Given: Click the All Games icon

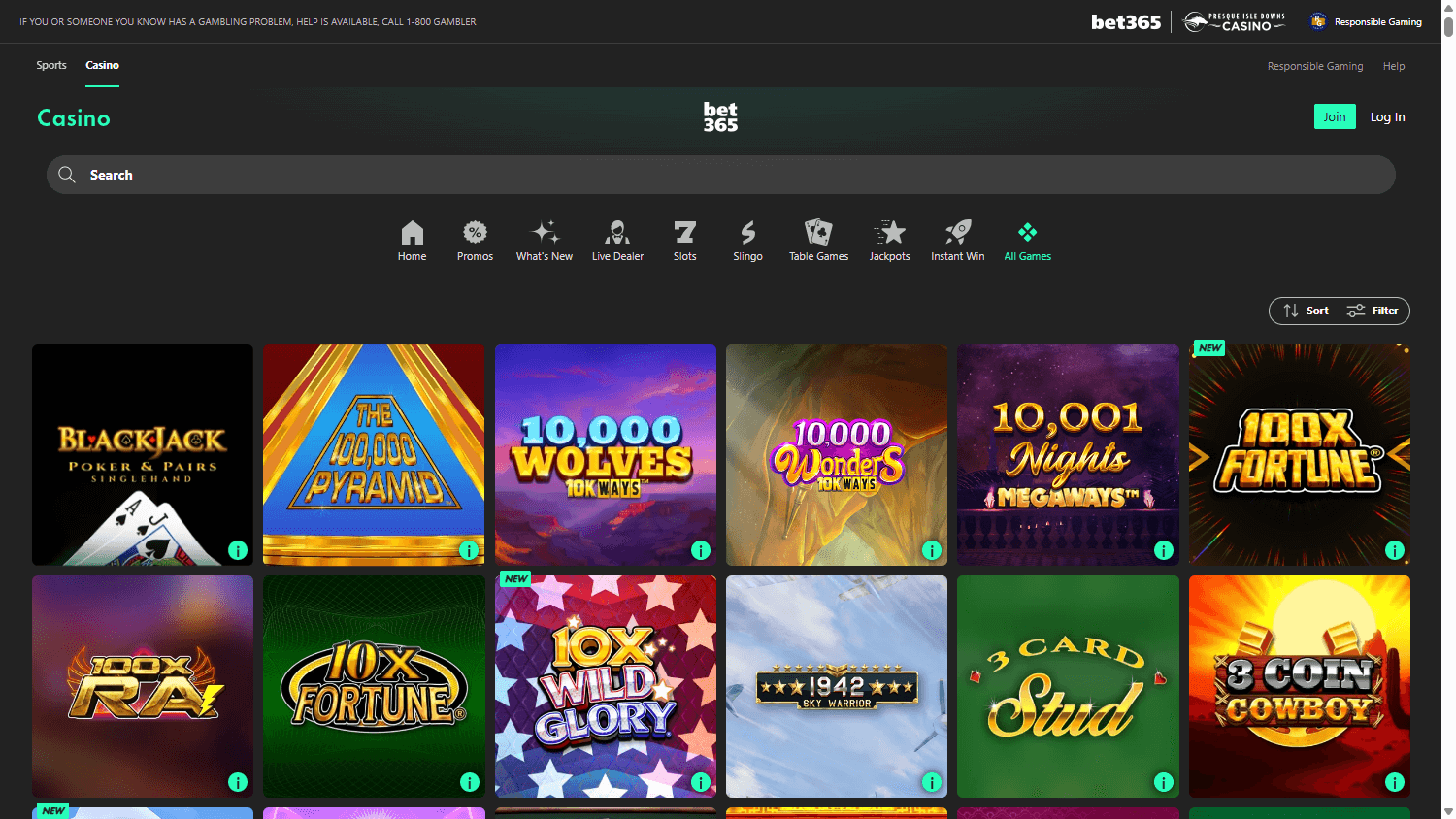Looking at the screenshot, I should pos(1027,233).
